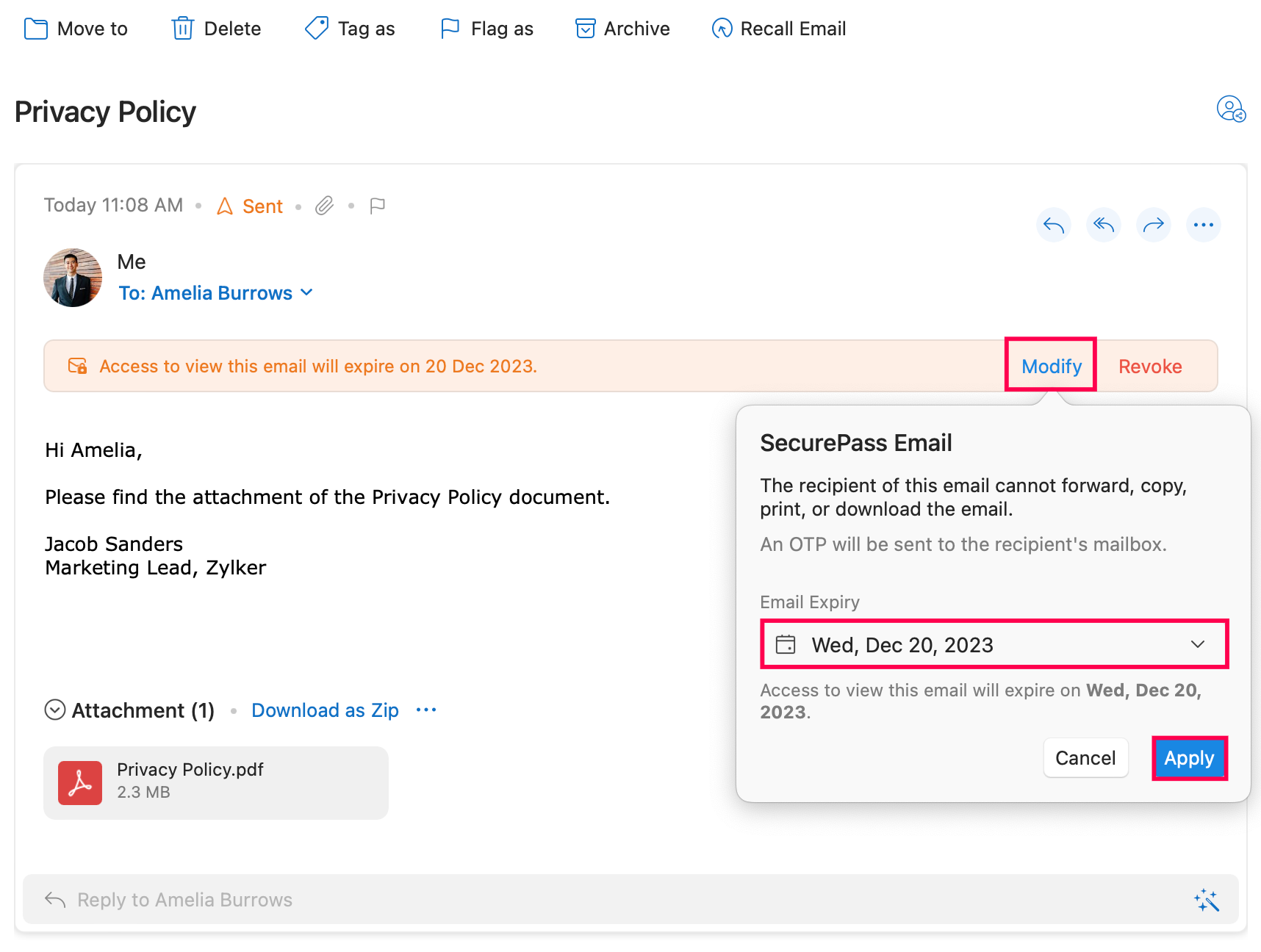Click Revoke access link
The height and width of the screenshot is (952, 1261).
(1149, 366)
